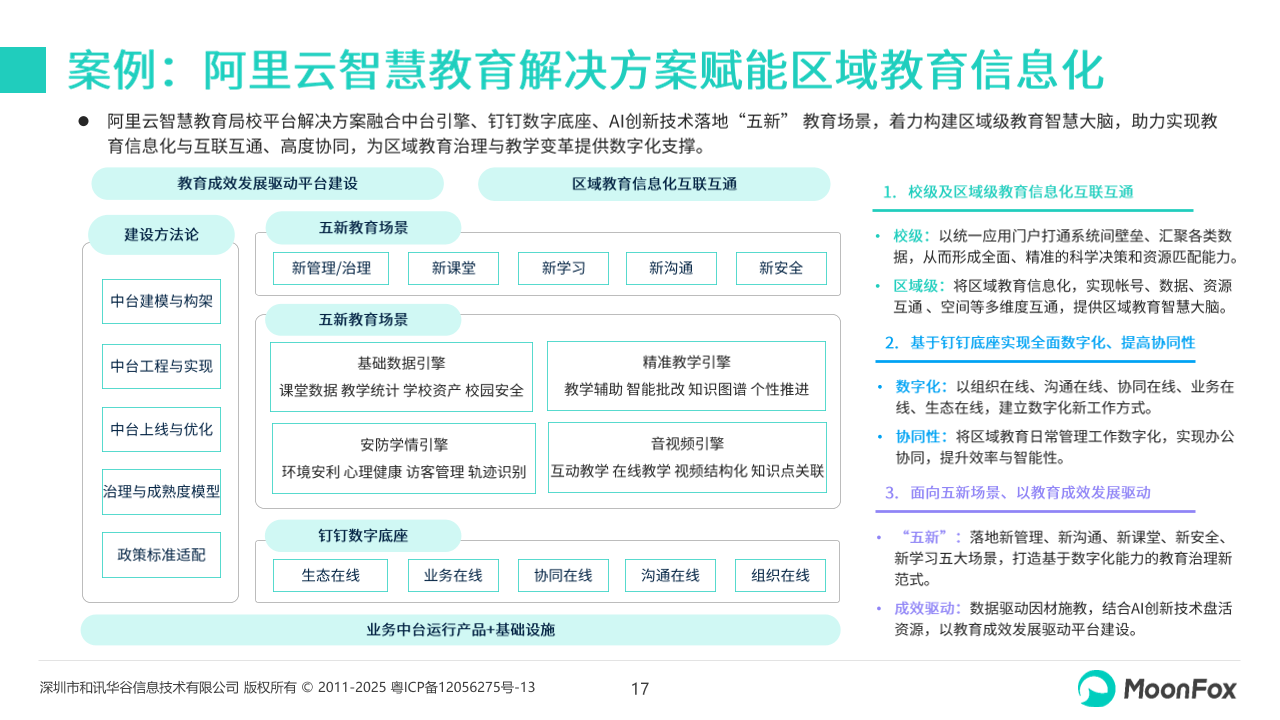Click the 政策标准适配 box

coord(161,554)
